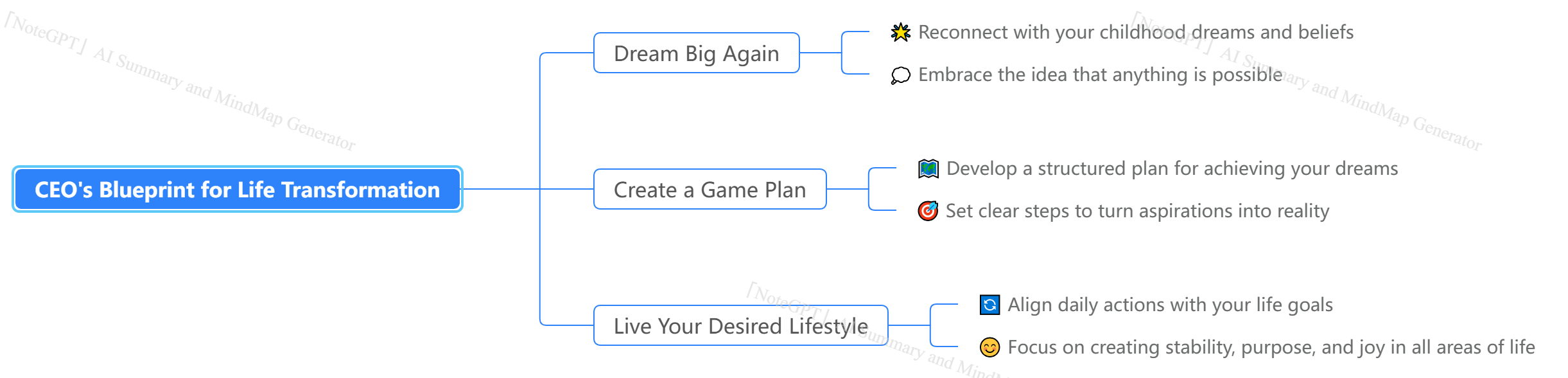Click the star icon beside childhood dreams
The height and width of the screenshot is (378, 1568).
pos(900,32)
